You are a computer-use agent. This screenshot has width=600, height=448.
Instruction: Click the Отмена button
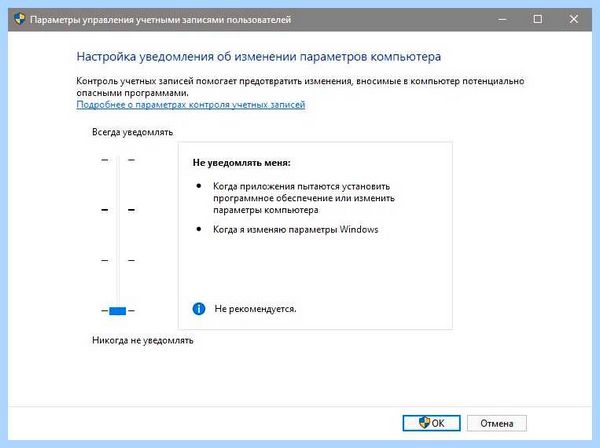tap(497, 423)
